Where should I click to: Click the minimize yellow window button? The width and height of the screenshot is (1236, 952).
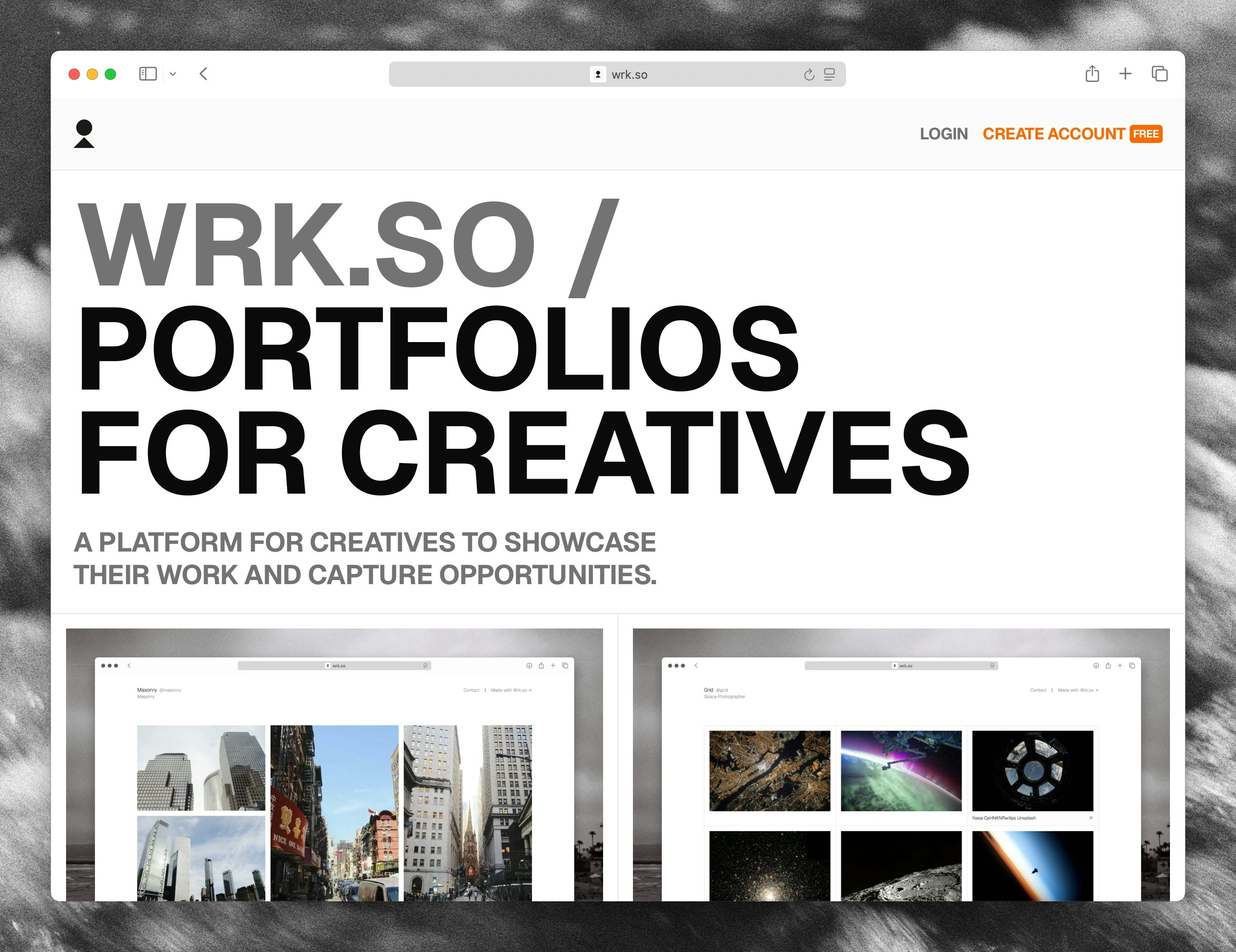92,74
